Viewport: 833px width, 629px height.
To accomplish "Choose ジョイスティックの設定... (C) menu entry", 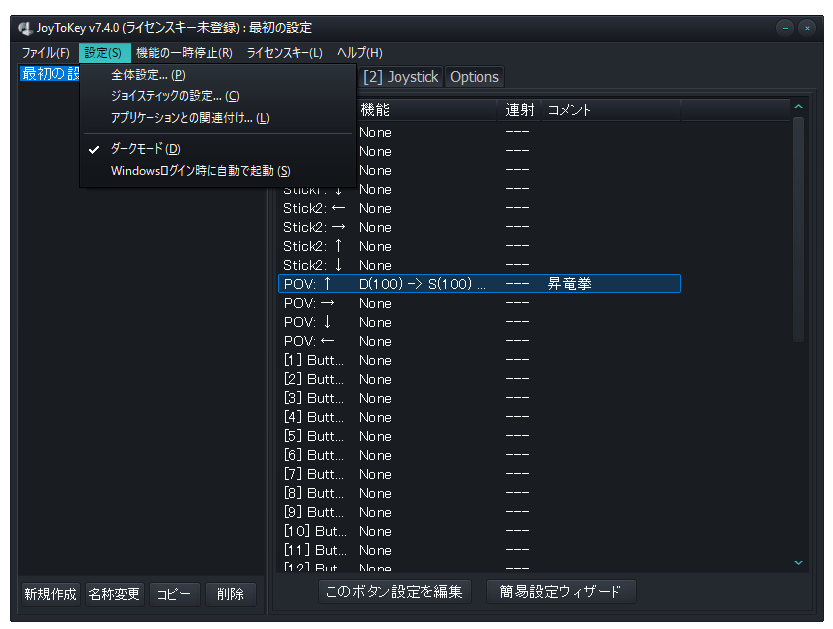I will tap(218, 96).
